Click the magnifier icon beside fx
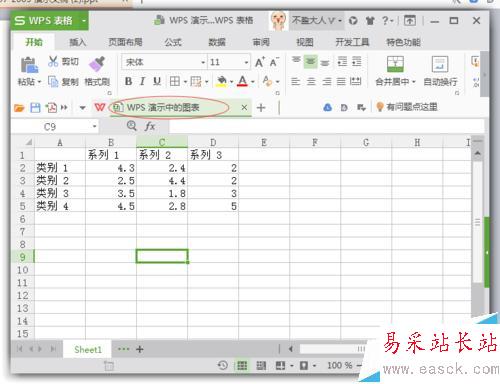Screen dimensions: 500x384 (132, 126)
